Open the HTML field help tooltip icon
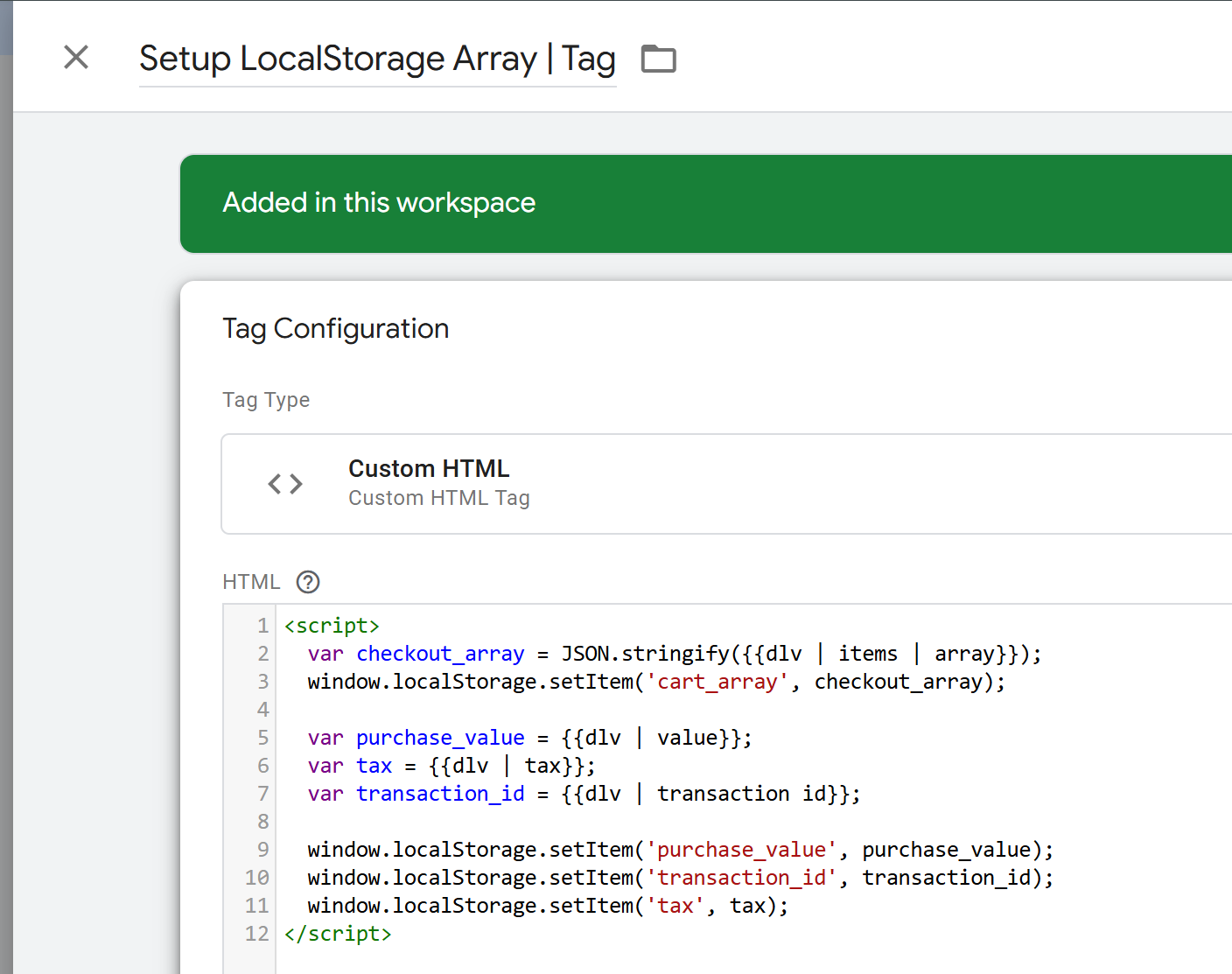Viewport: 1232px width, 974px height. point(308,582)
